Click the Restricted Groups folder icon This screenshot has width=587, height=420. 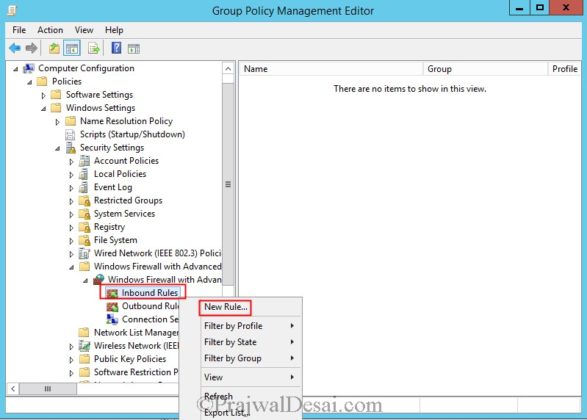[85, 201]
